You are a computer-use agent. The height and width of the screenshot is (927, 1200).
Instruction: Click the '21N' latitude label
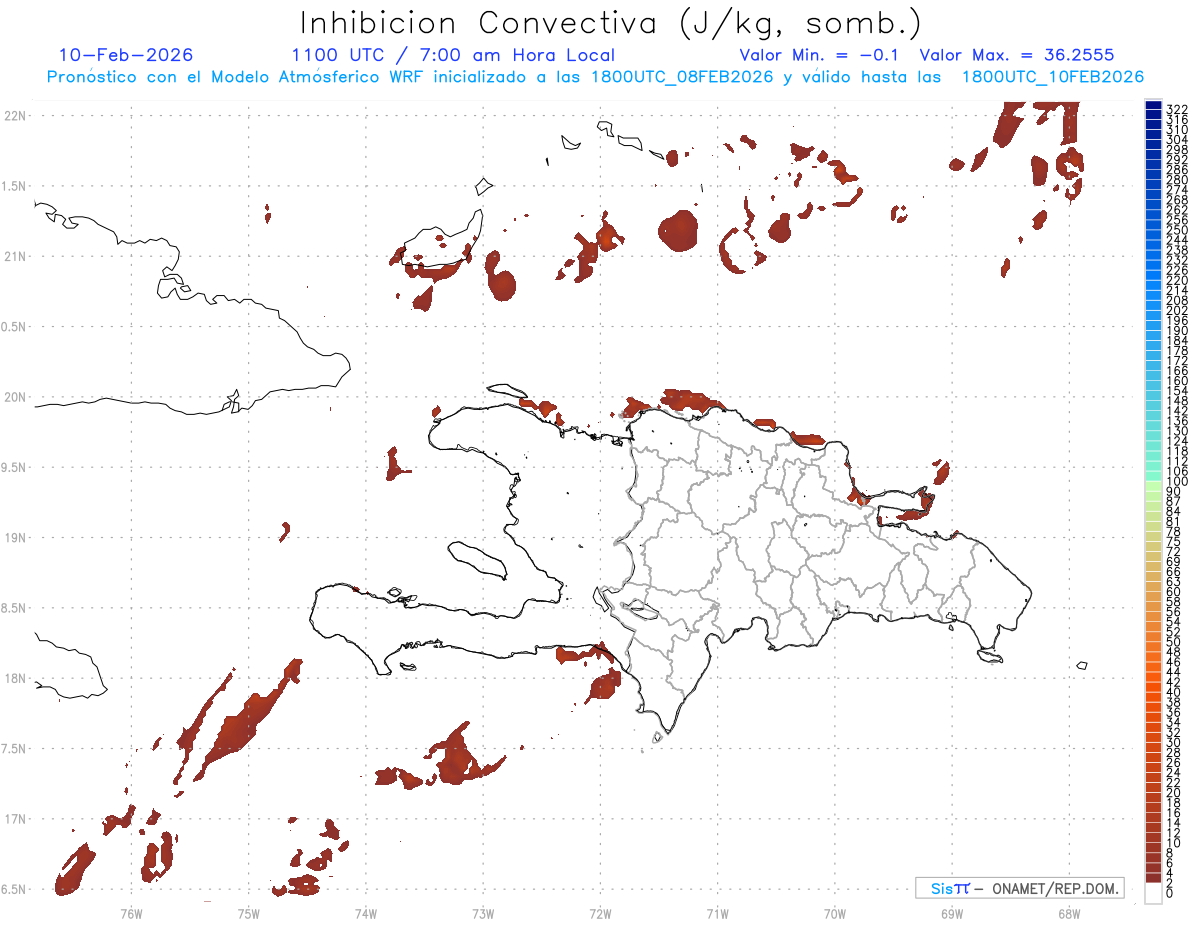click(15, 257)
